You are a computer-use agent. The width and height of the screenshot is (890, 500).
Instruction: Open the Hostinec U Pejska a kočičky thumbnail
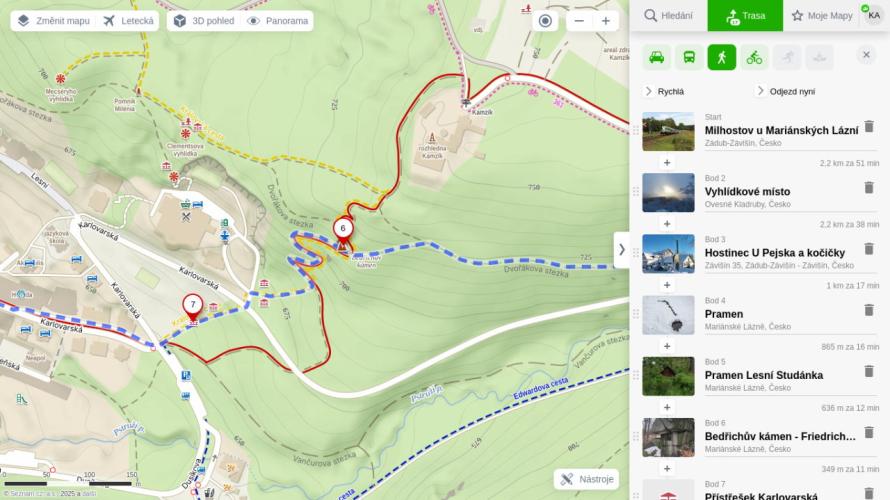(668, 254)
